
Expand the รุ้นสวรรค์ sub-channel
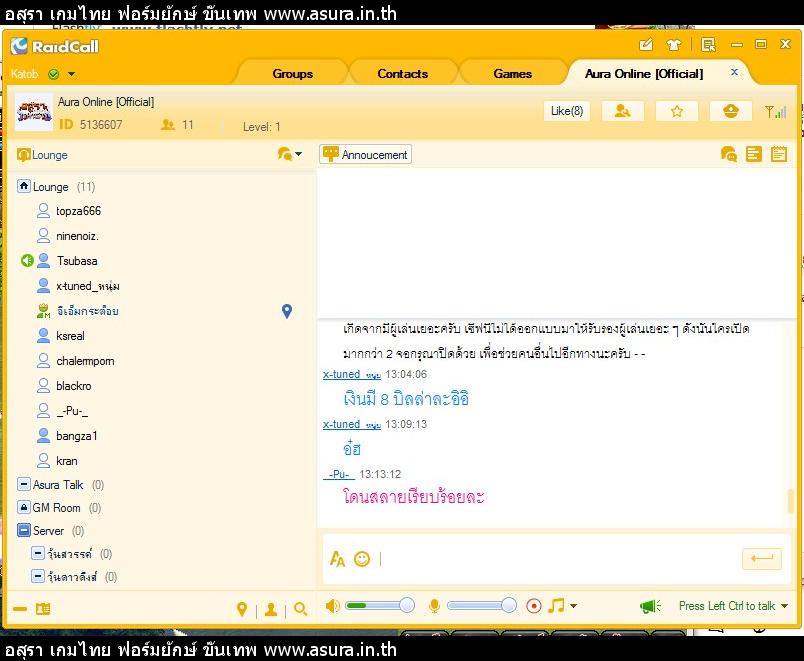pos(38,553)
